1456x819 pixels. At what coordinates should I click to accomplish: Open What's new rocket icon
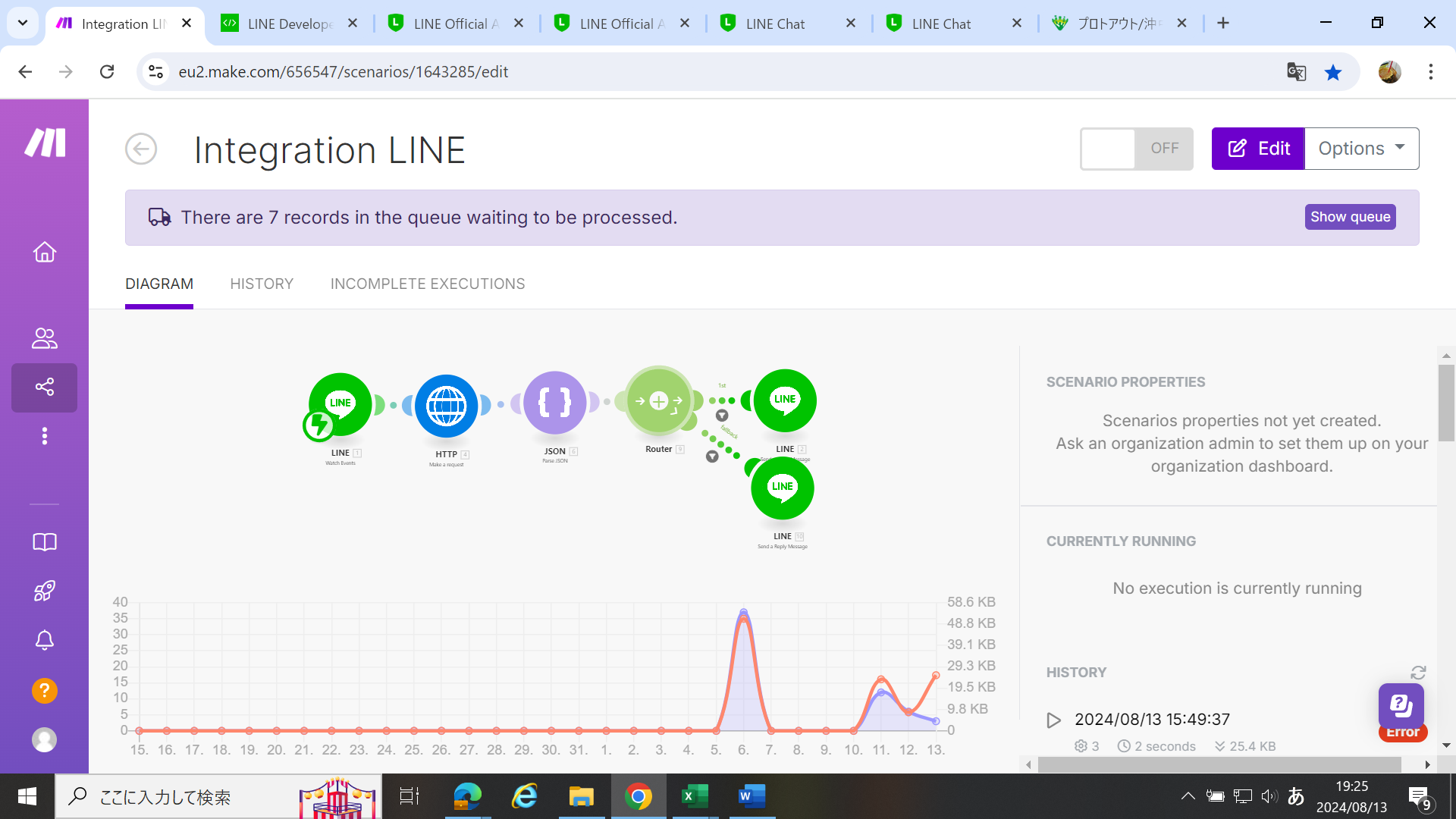tap(44, 591)
